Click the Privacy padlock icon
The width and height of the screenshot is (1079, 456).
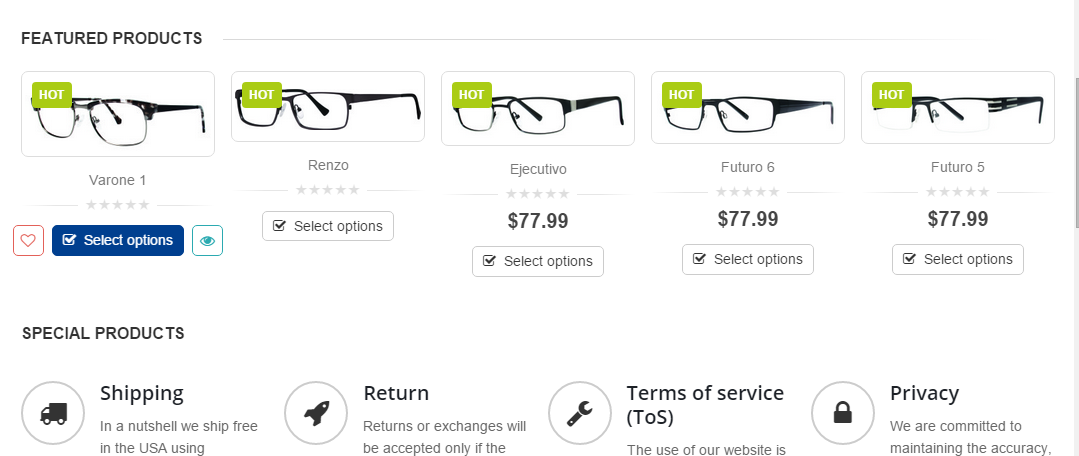click(843, 413)
